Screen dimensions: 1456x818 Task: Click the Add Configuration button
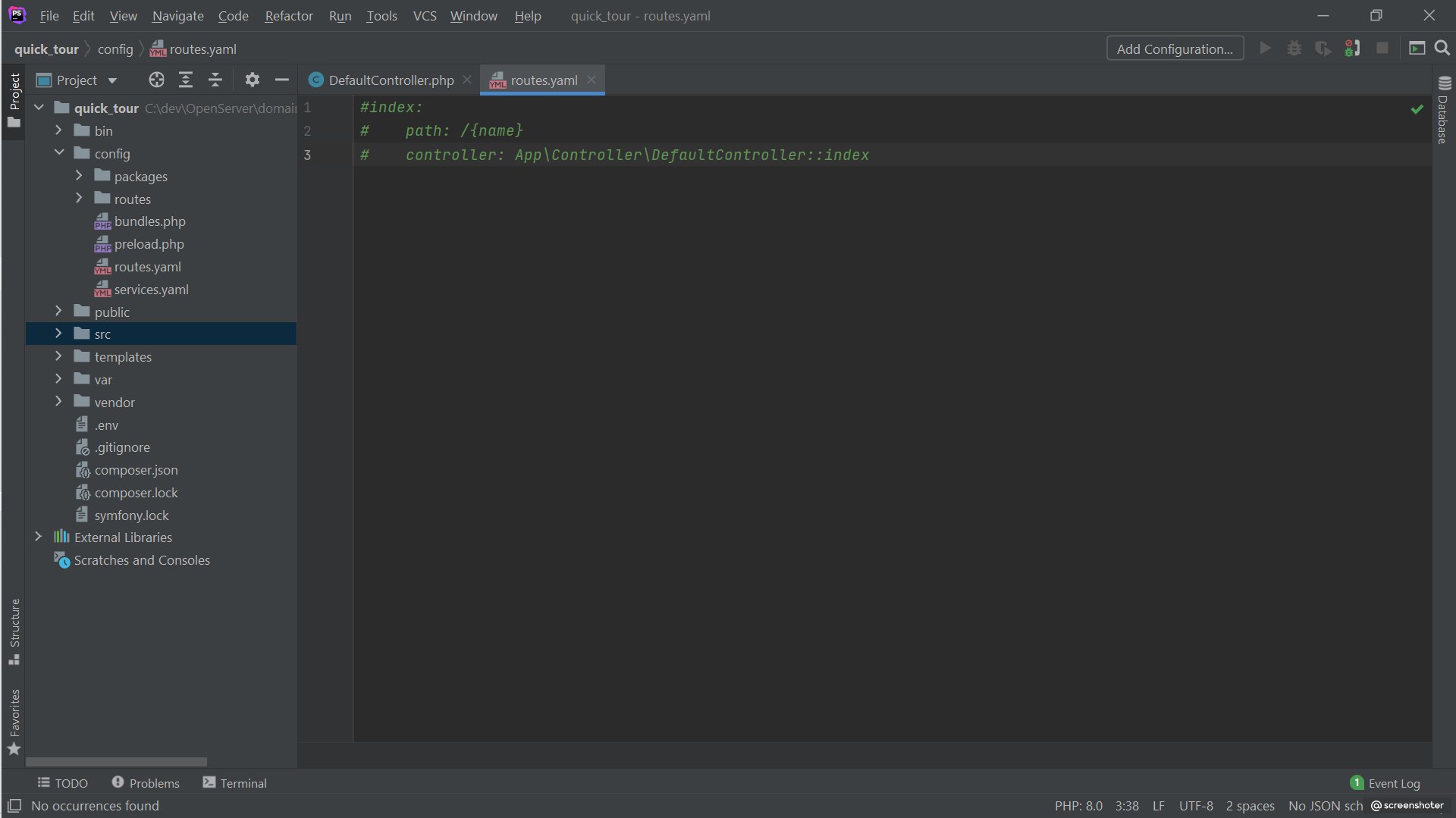1174,49
